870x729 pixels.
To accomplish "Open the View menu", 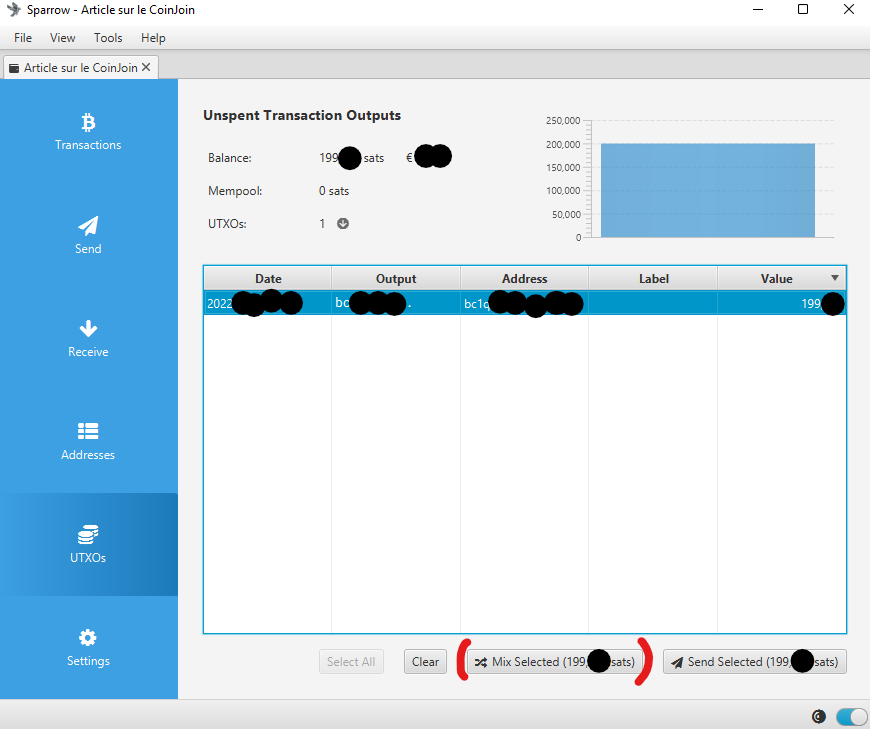I will click(63, 38).
